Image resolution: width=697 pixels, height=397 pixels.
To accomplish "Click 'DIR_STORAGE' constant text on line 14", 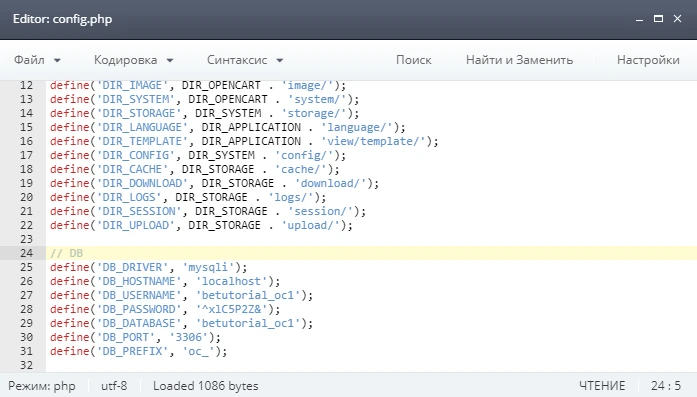I will point(139,113).
